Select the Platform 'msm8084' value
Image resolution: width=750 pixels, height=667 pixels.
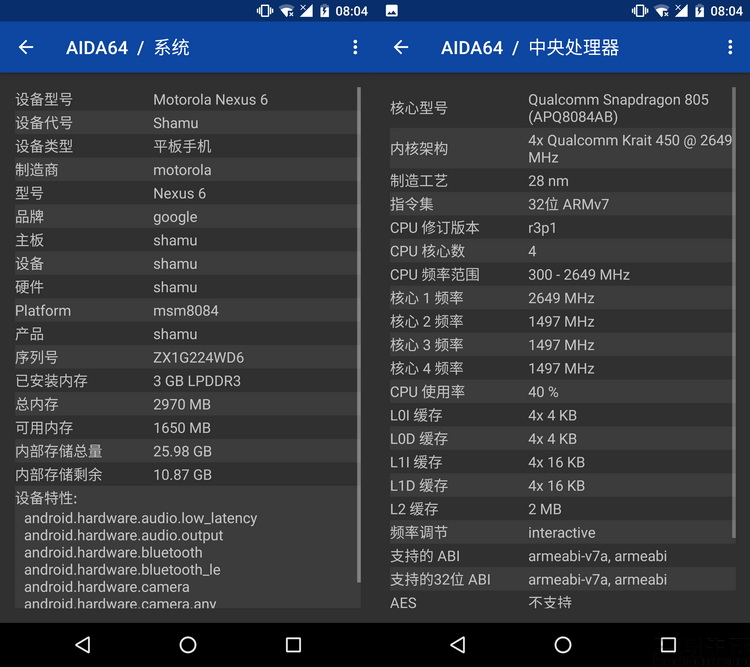186,311
